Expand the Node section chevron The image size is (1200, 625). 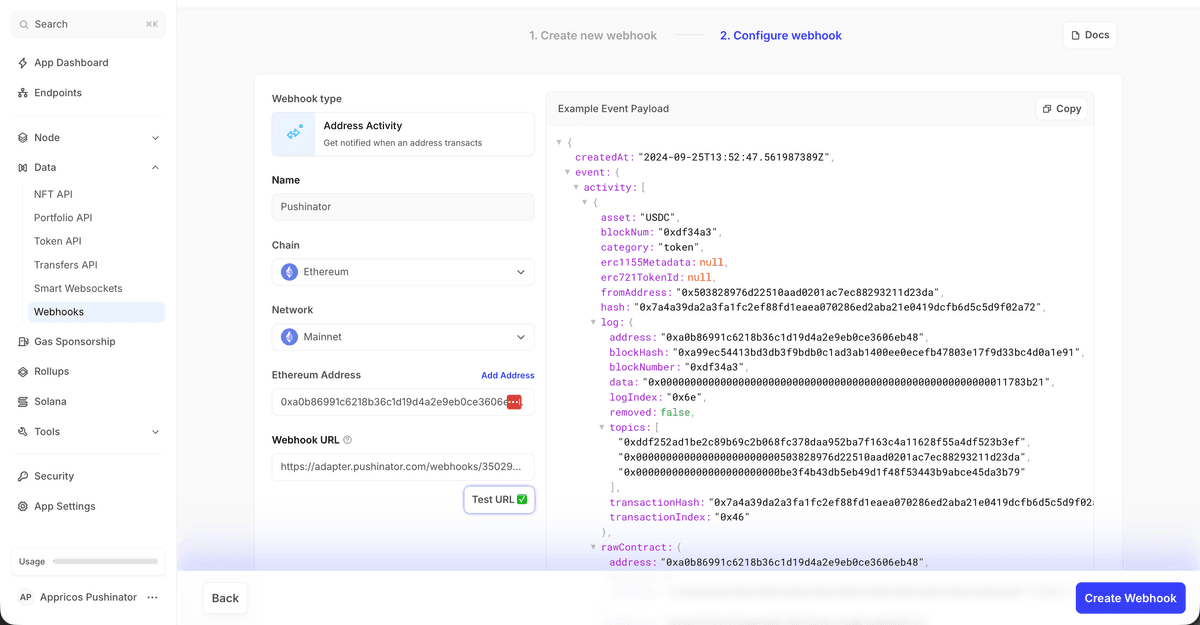point(155,138)
